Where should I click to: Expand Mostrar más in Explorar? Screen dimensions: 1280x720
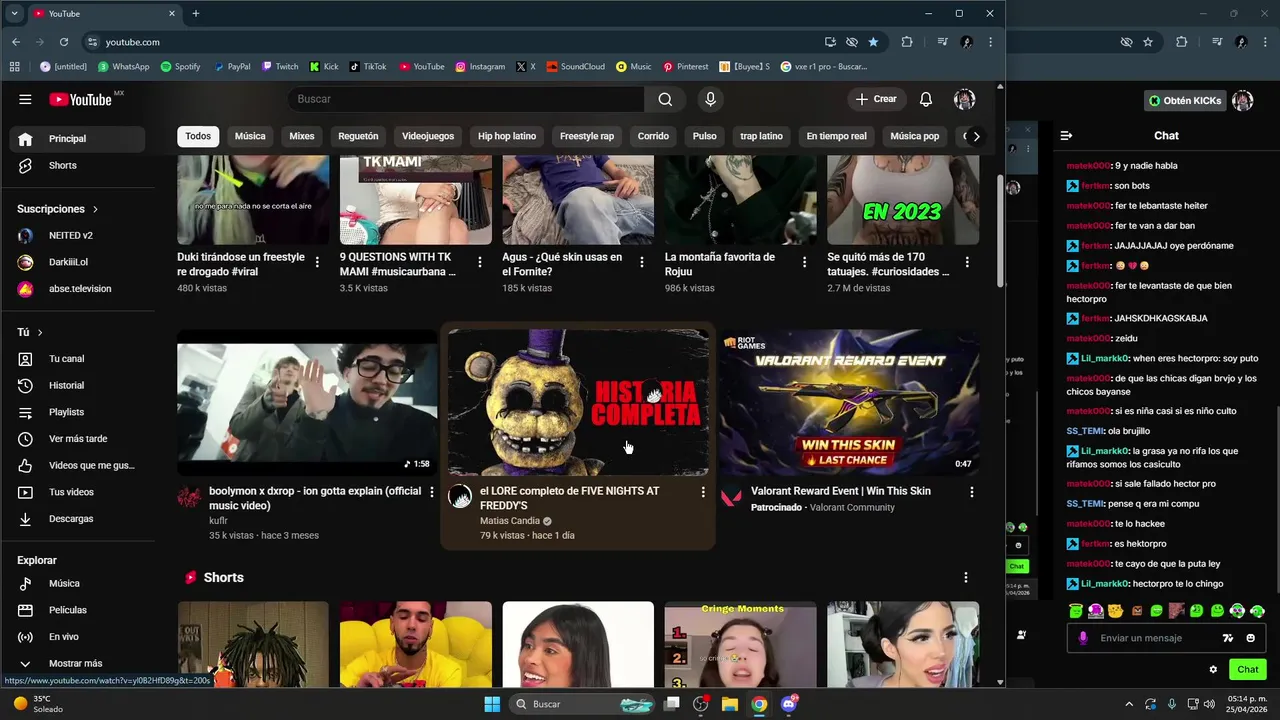tap(75, 663)
